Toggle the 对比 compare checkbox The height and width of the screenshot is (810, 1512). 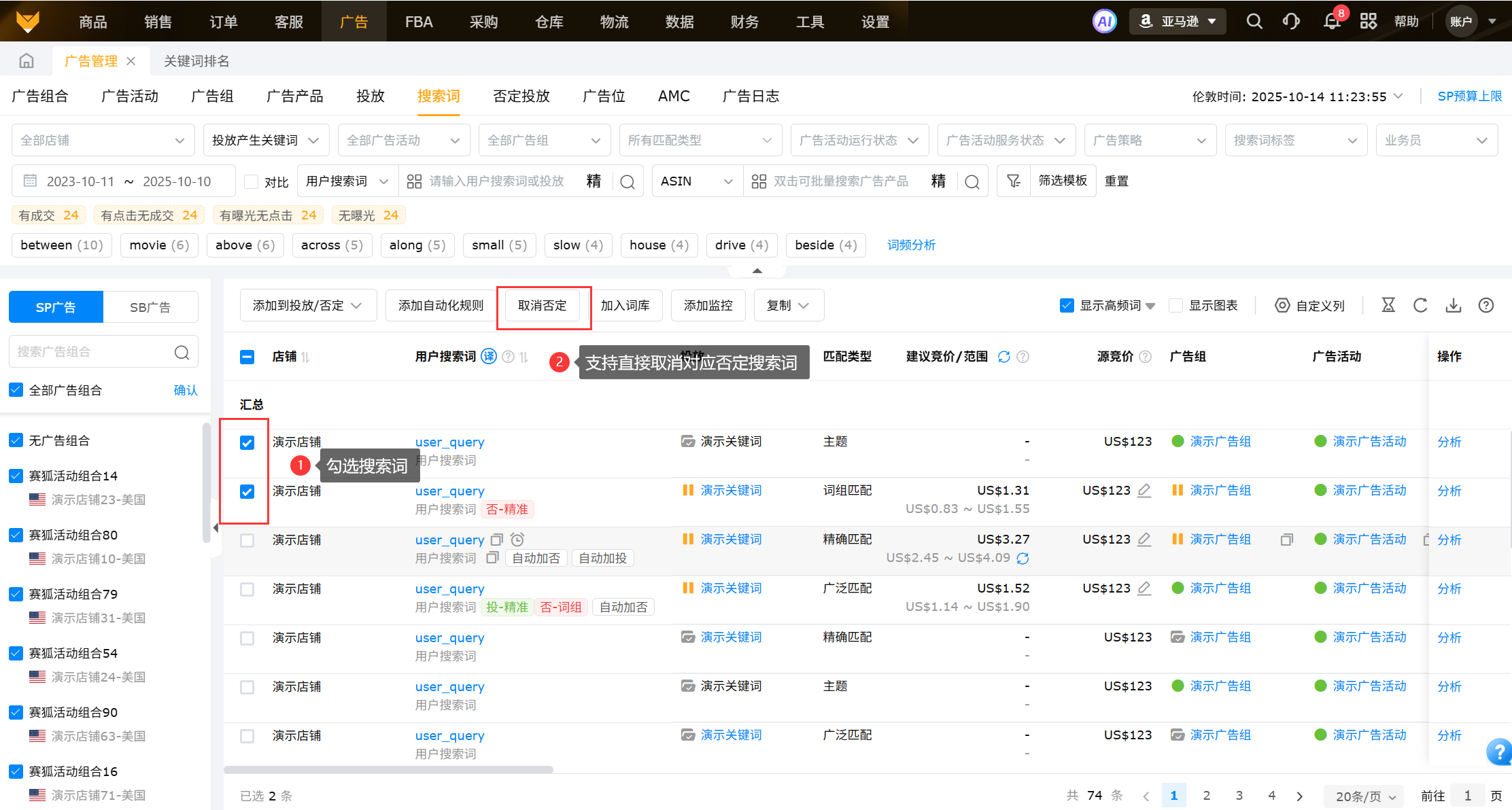click(252, 181)
